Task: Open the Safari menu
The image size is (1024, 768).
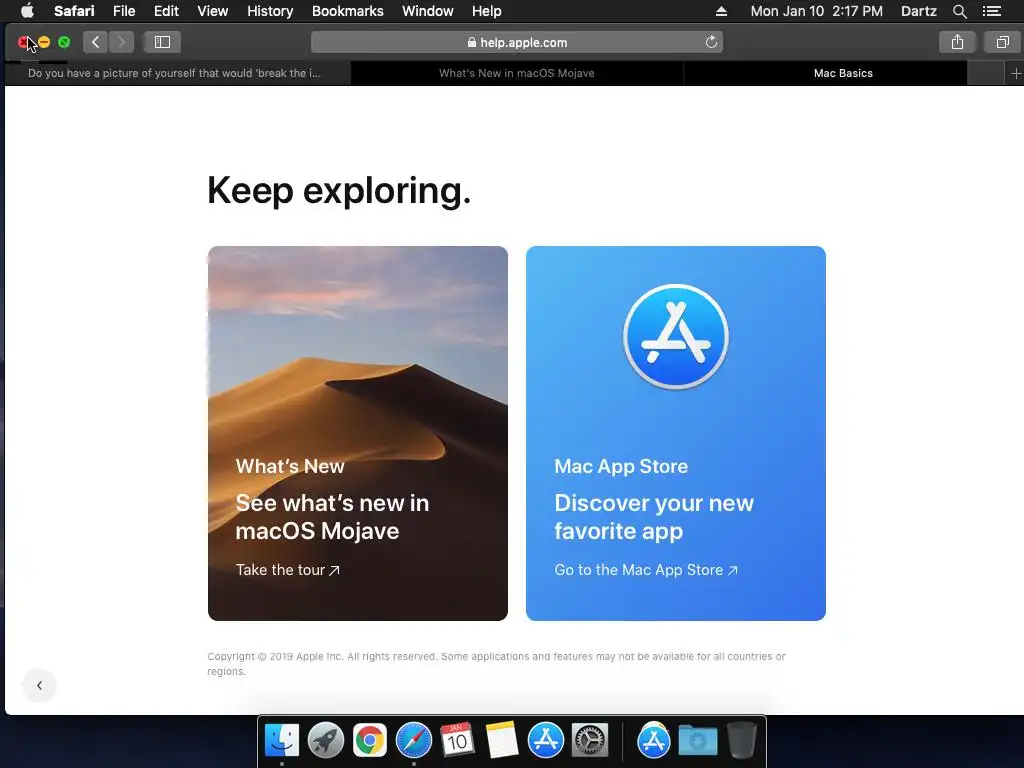Action: tap(74, 11)
